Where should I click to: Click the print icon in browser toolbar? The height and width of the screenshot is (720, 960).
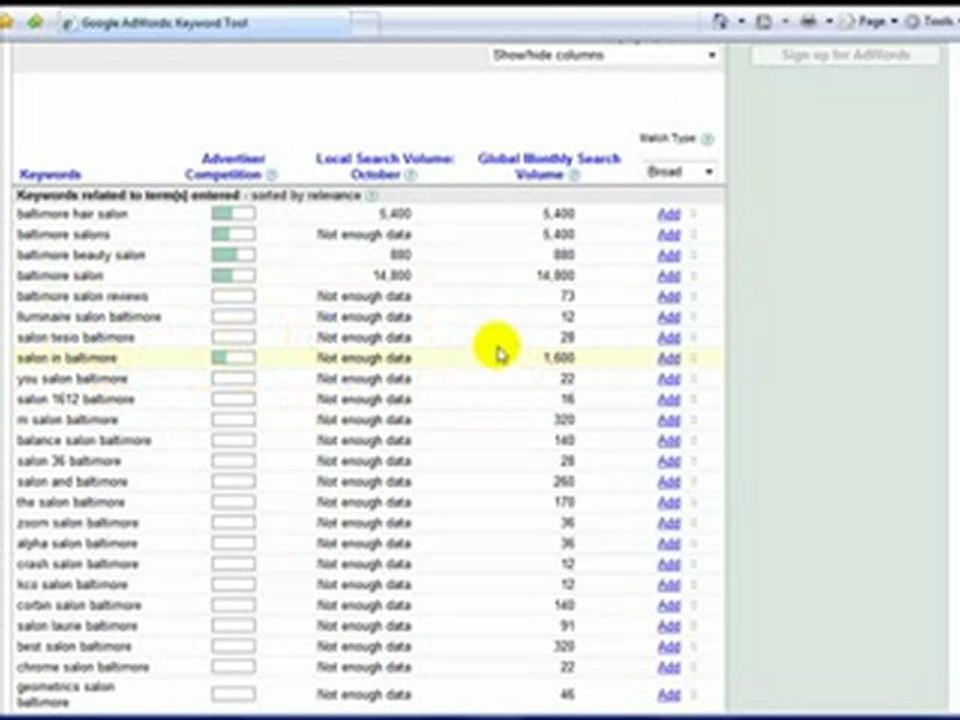coord(808,21)
